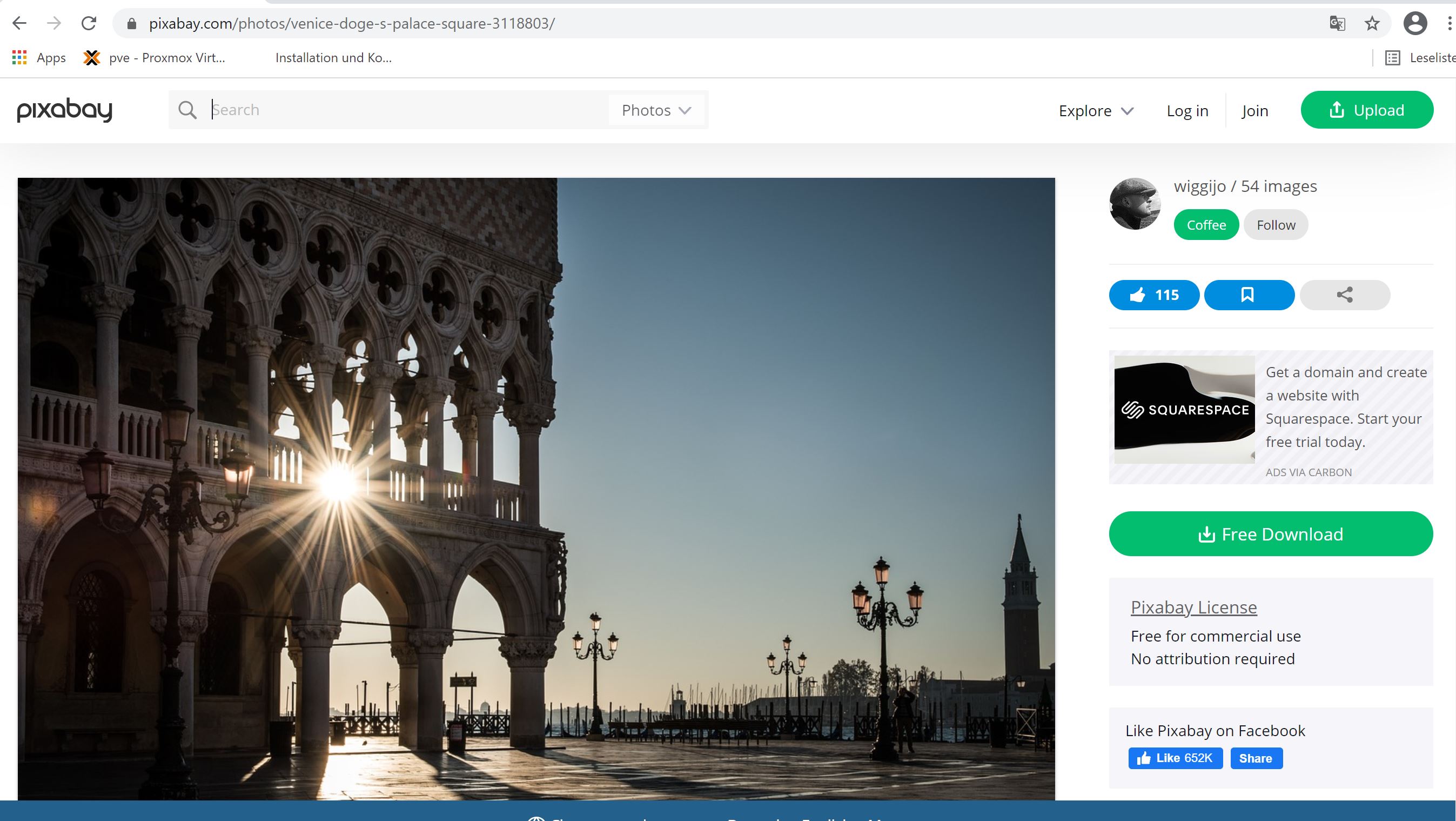This screenshot has width=1456, height=821.
Task: Open the Explore dropdown menu
Action: (x=1096, y=110)
